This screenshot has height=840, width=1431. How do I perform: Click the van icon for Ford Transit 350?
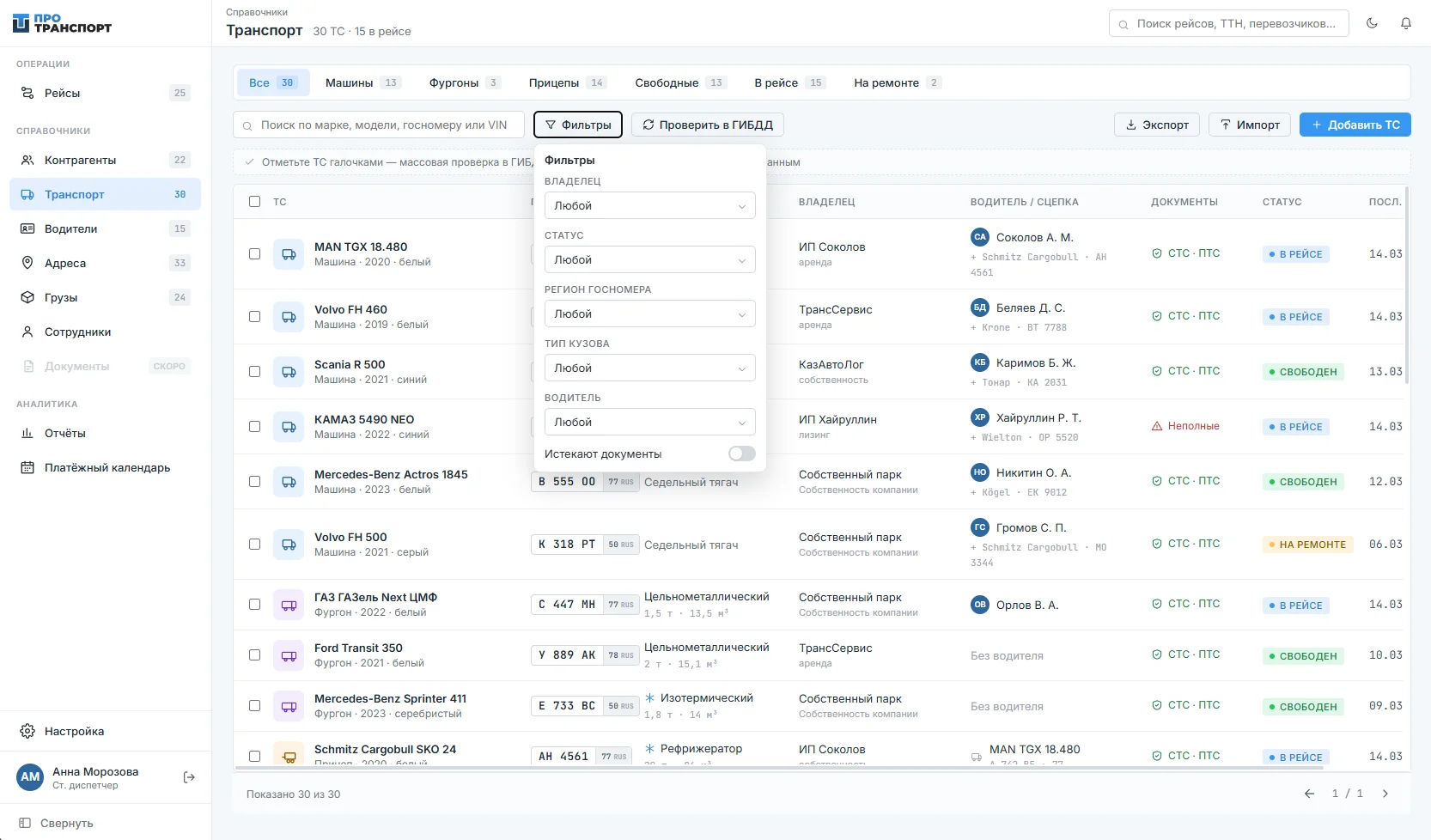point(289,655)
